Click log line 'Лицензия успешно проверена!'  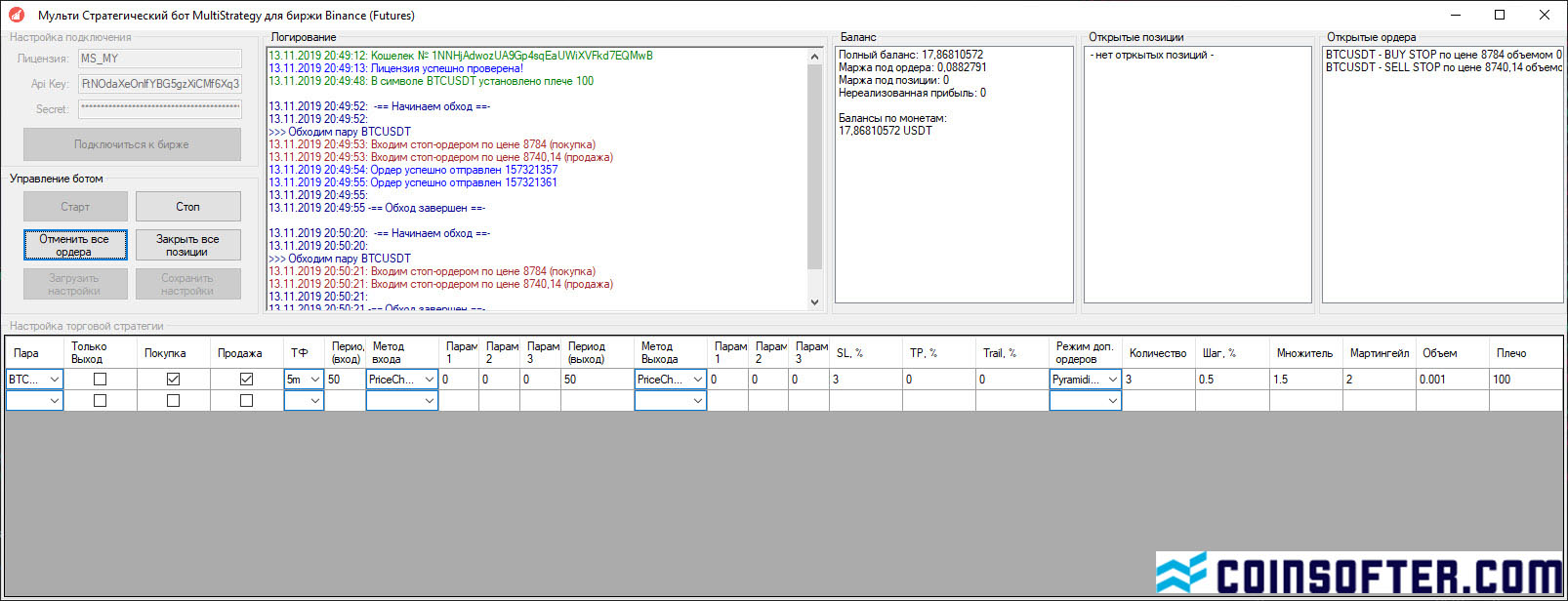(395, 68)
